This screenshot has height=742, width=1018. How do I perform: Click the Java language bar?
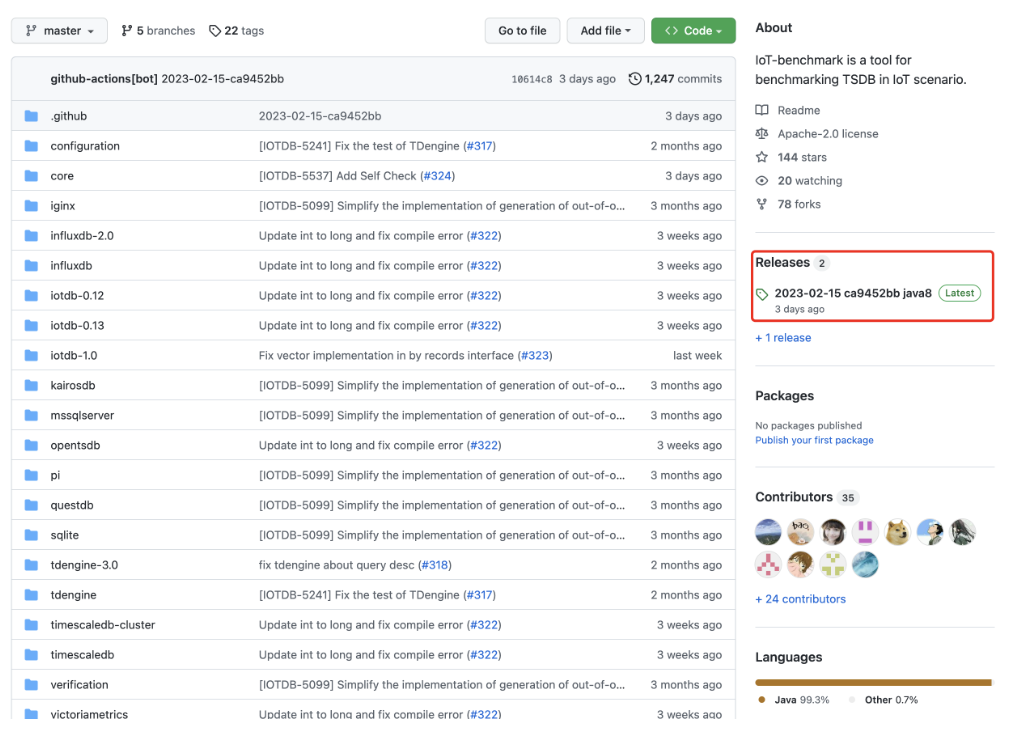click(x=872, y=682)
